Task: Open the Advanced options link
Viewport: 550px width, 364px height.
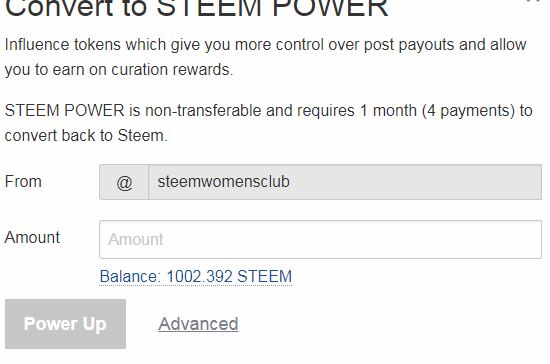Action: click(198, 324)
